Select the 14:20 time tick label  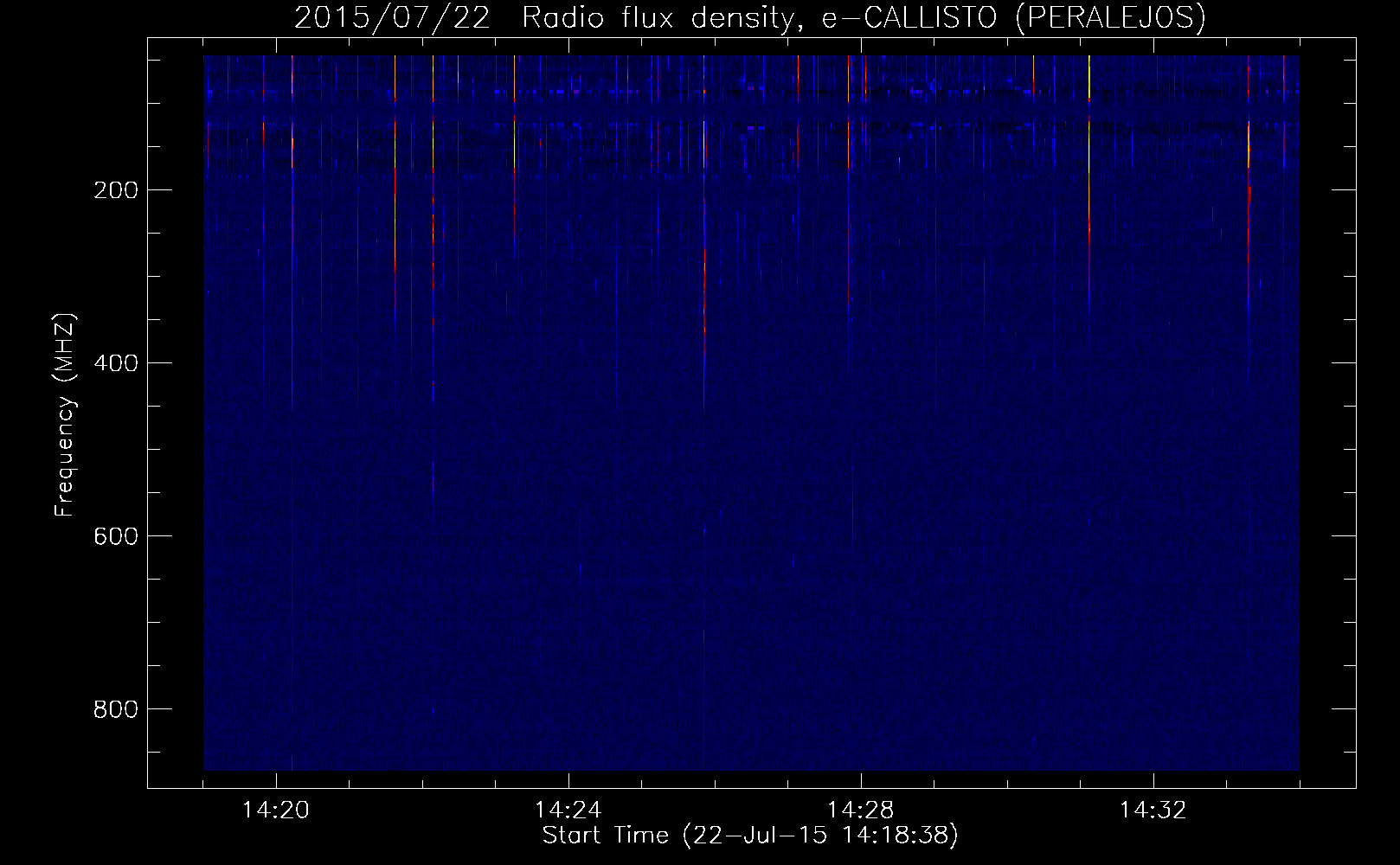coord(276,811)
